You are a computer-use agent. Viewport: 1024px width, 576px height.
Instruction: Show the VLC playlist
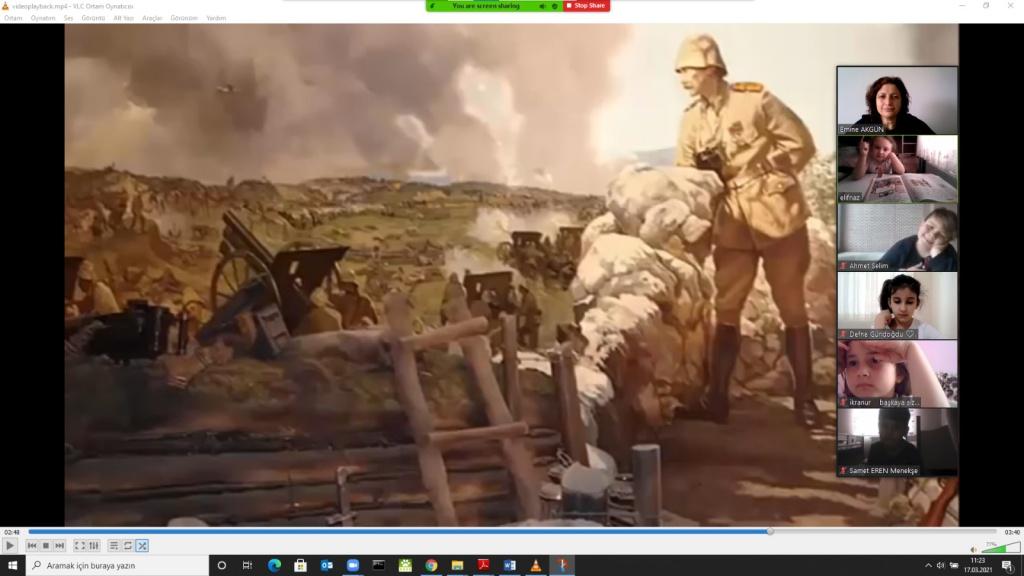[114, 545]
